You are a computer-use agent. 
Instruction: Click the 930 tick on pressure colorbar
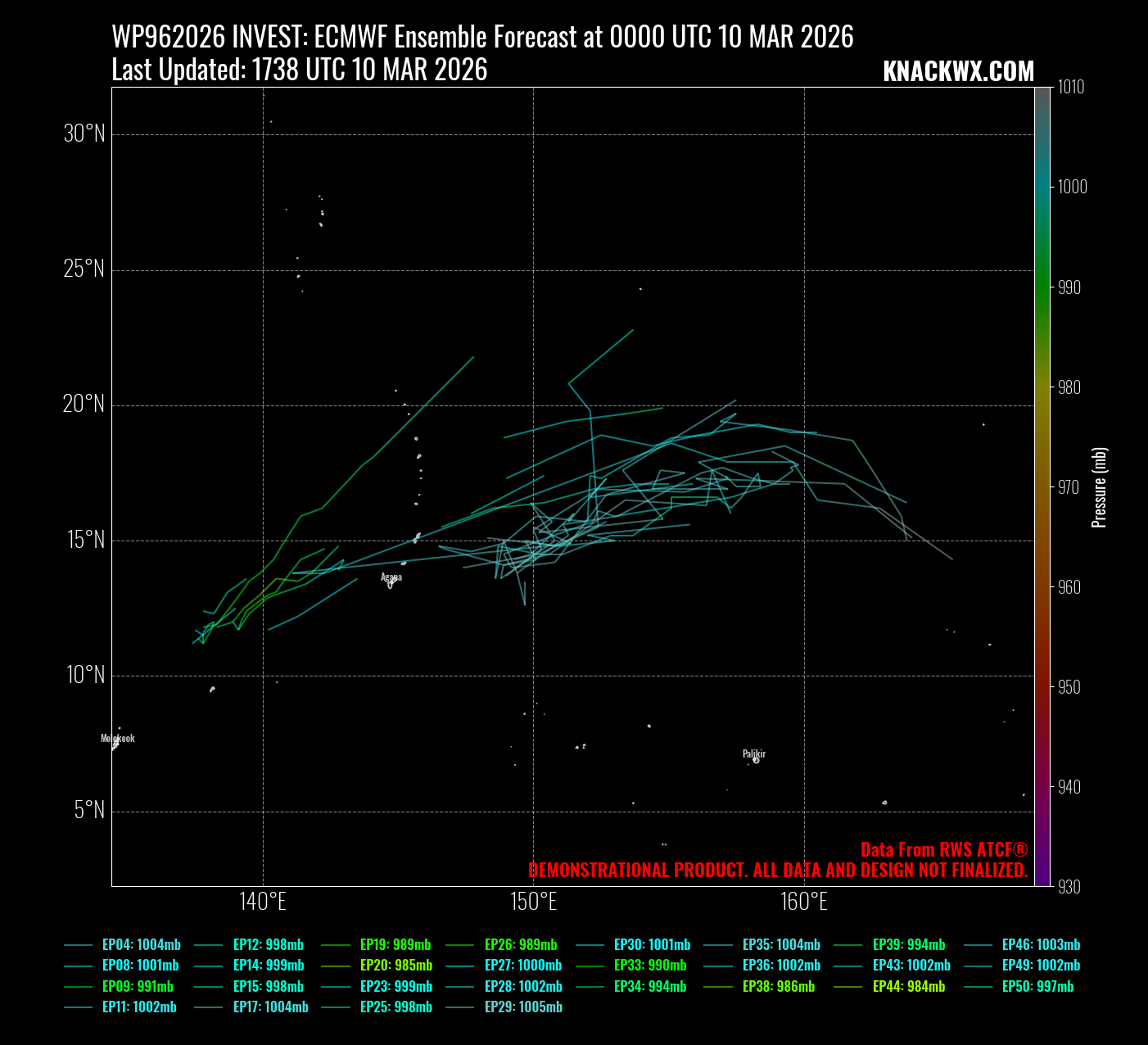pos(1069,886)
